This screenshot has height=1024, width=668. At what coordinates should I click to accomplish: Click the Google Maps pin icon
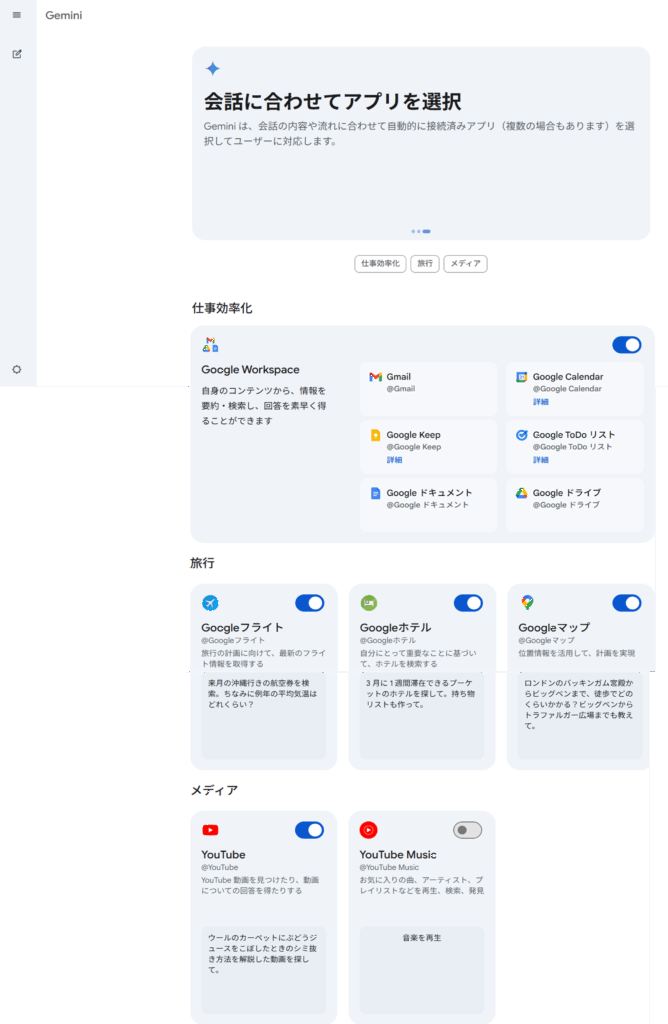click(x=528, y=603)
